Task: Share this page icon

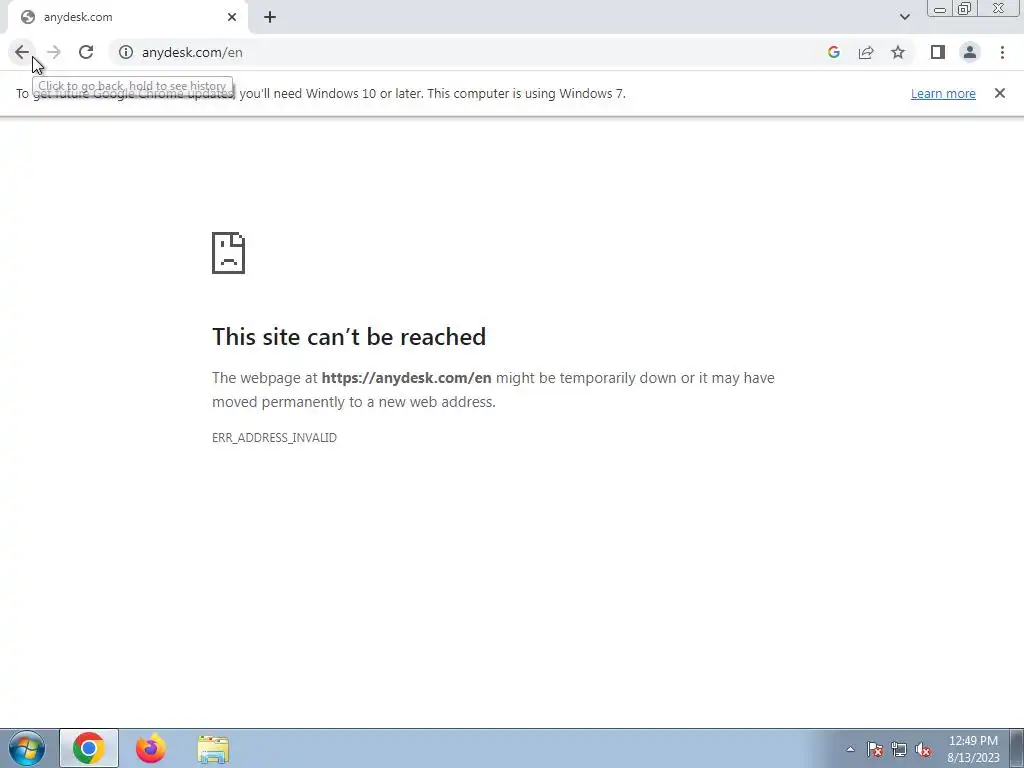Action: (x=866, y=52)
